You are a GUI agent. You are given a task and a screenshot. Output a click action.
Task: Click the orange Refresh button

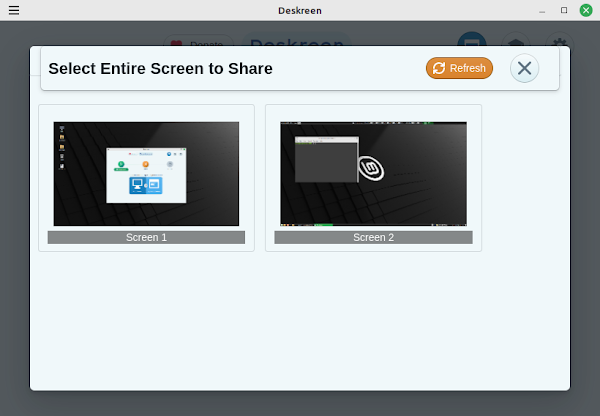tap(459, 68)
